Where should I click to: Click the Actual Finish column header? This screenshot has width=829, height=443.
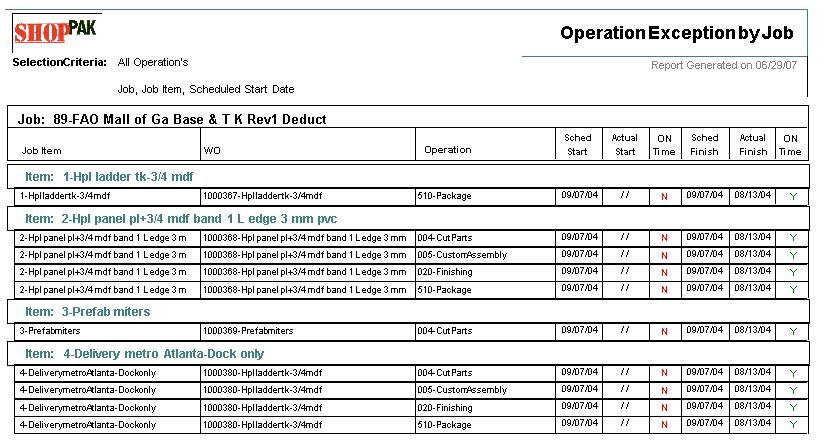coord(751,144)
